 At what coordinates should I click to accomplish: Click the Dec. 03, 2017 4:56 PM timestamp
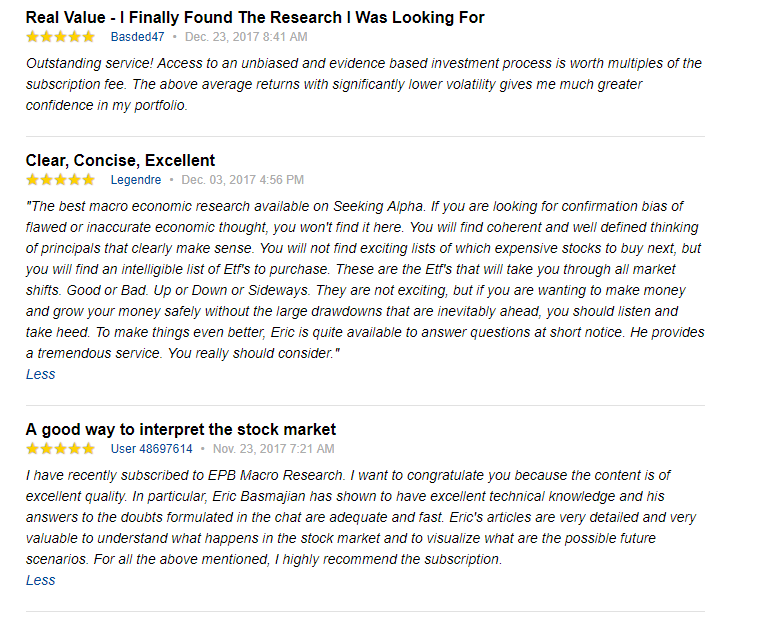click(243, 180)
